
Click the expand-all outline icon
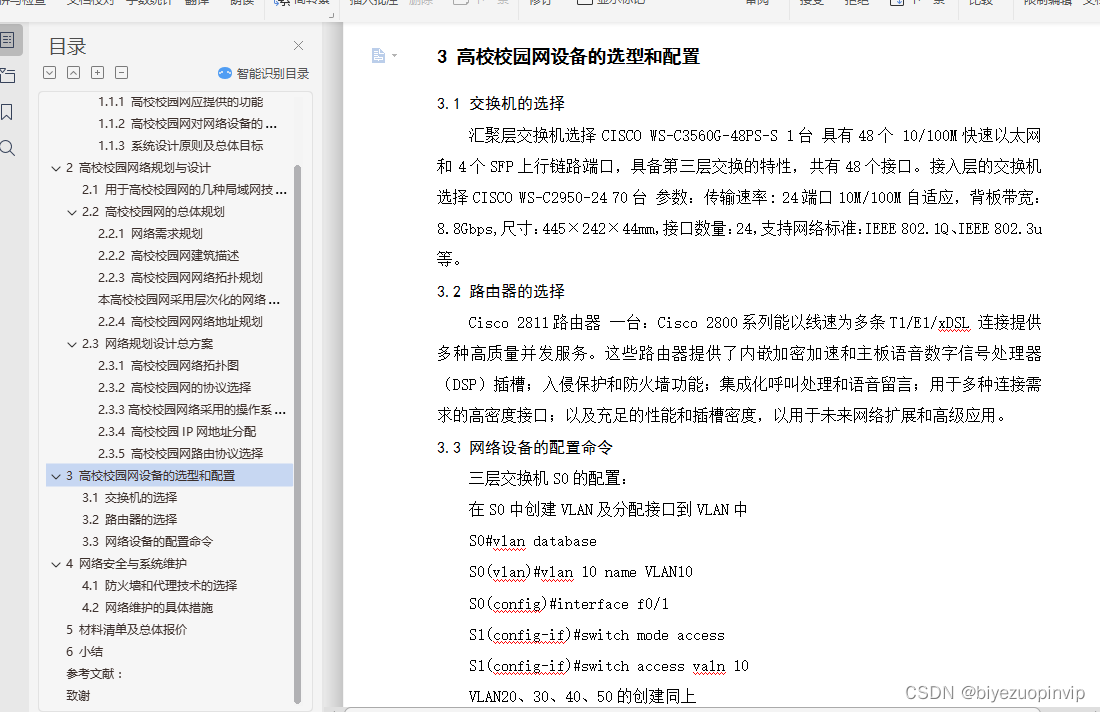point(49,72)
